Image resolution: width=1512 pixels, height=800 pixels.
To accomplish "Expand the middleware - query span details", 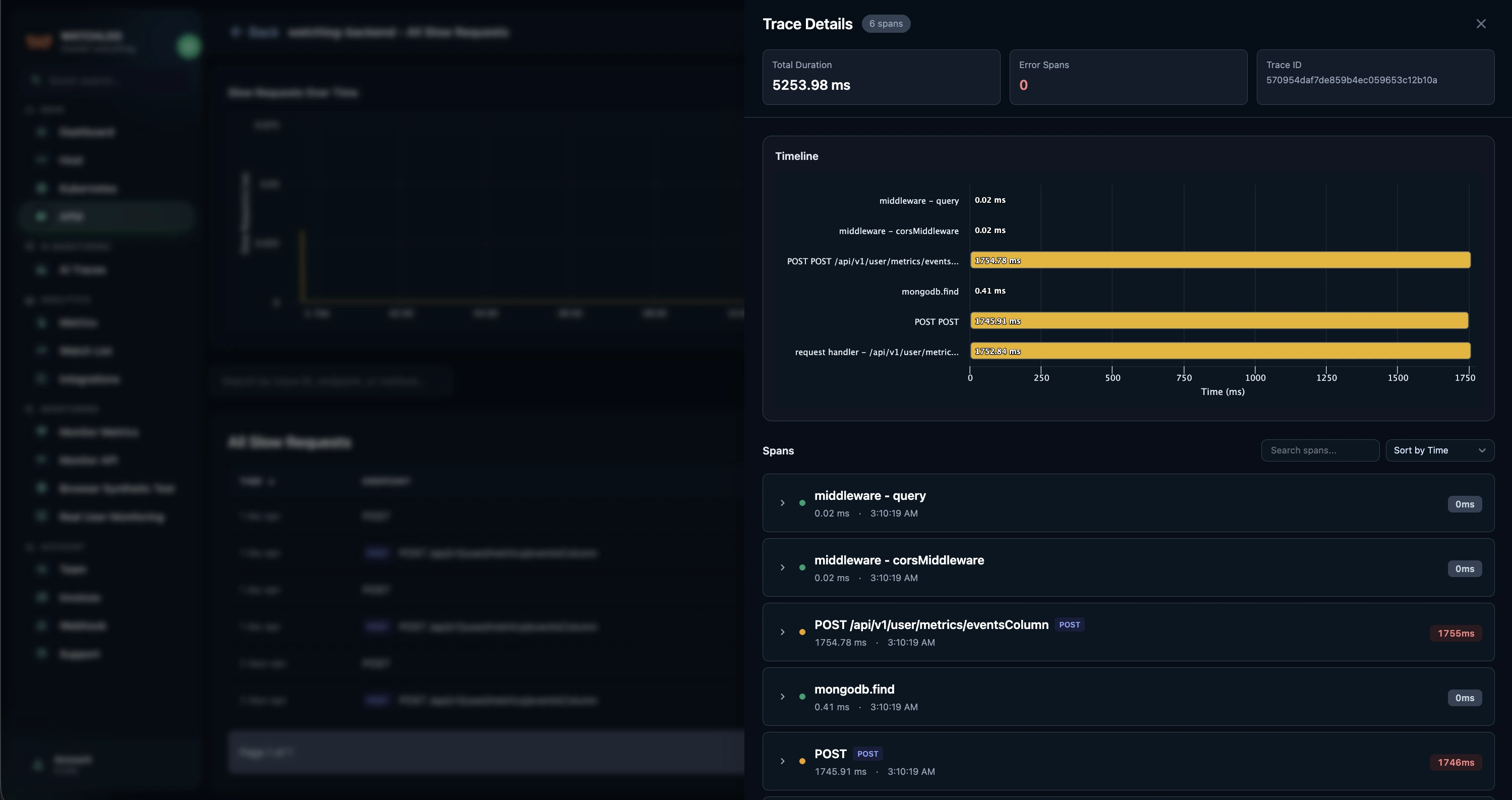I will point(782,503).
